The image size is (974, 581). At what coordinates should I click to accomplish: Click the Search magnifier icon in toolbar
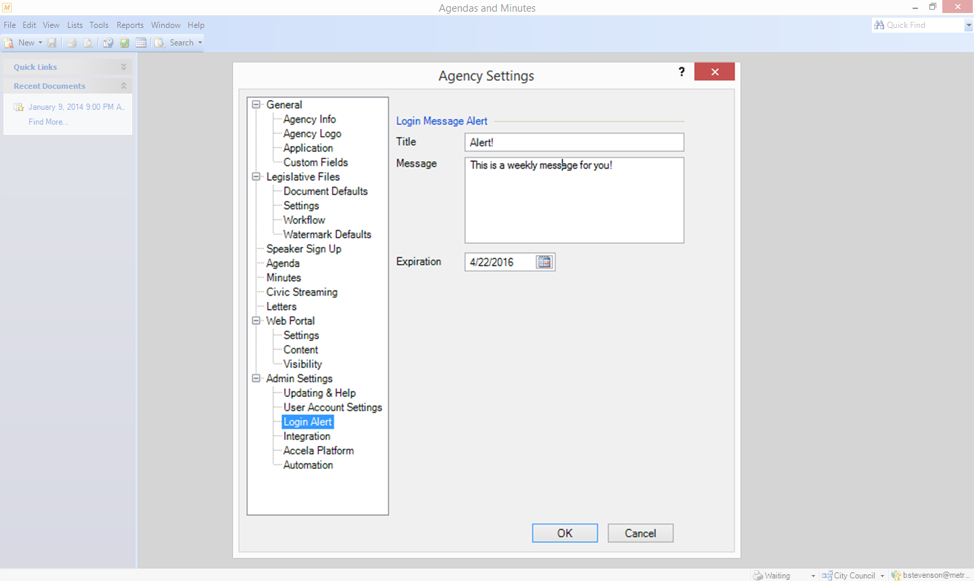[160, 43]
